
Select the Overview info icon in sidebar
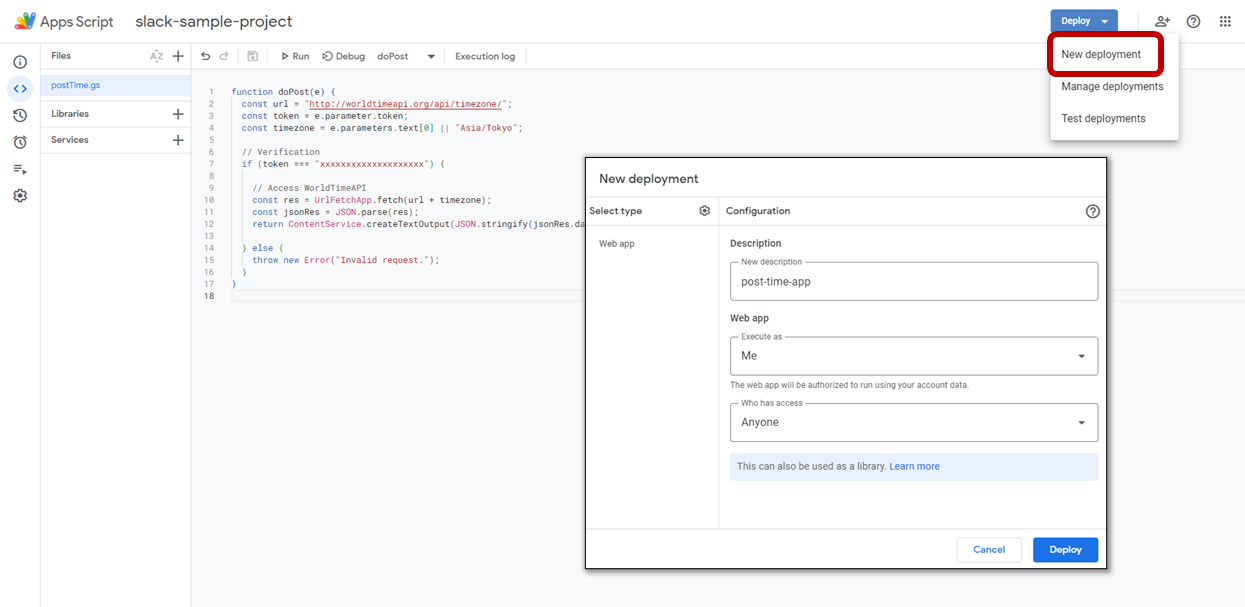point(20,61)
